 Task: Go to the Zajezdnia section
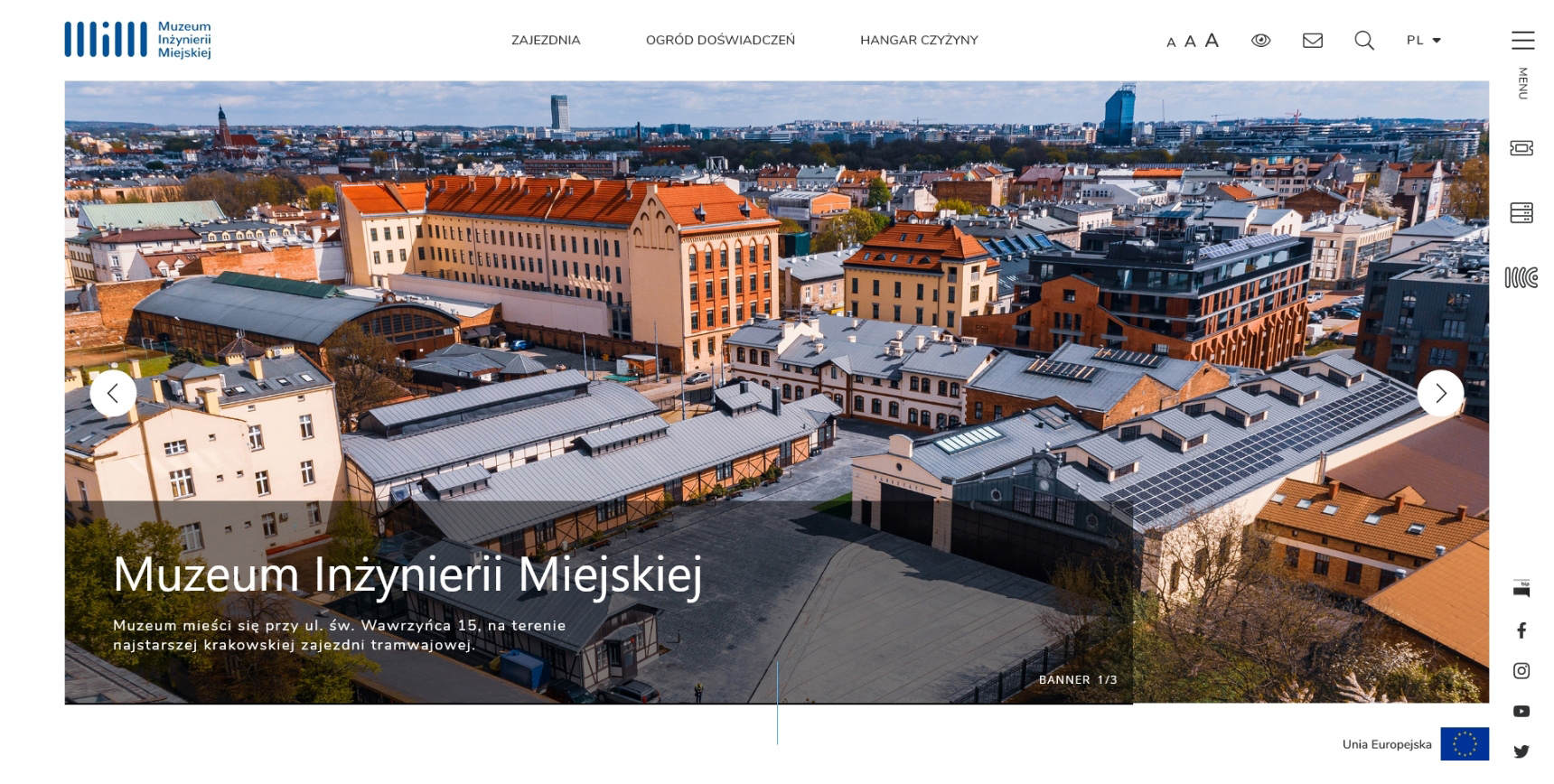tap(546, 41)
